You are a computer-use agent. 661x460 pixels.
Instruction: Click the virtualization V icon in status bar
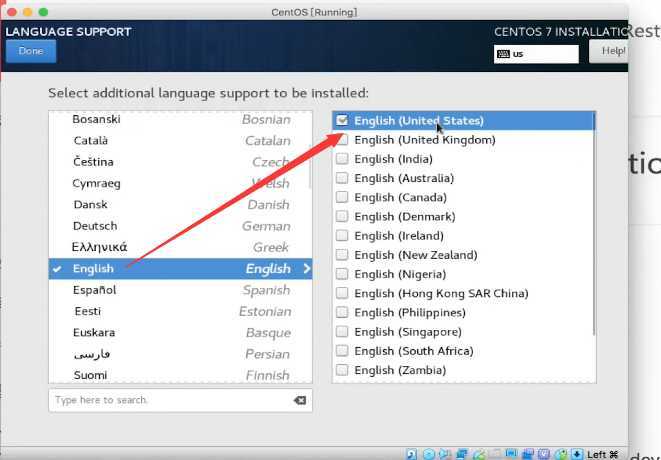[x=544, y=454]
